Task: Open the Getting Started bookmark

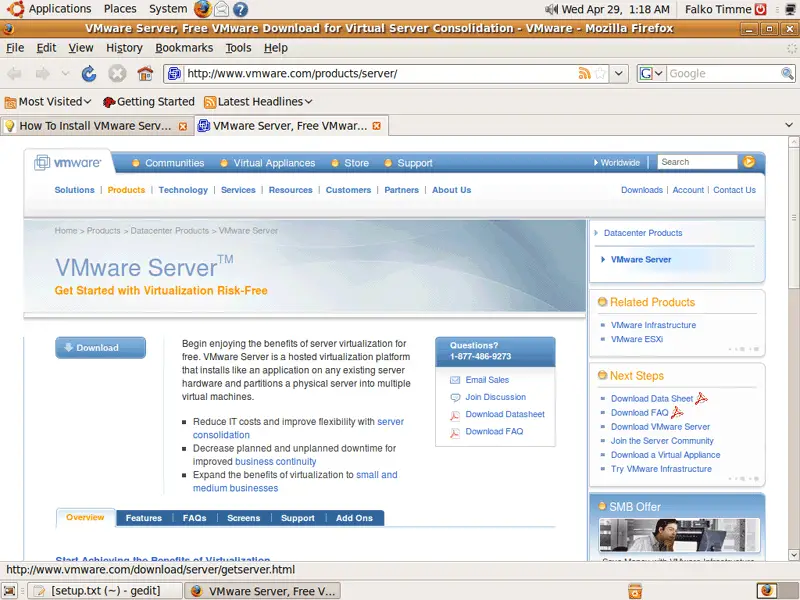Action: pyautogui.click(x=148, y=102)
